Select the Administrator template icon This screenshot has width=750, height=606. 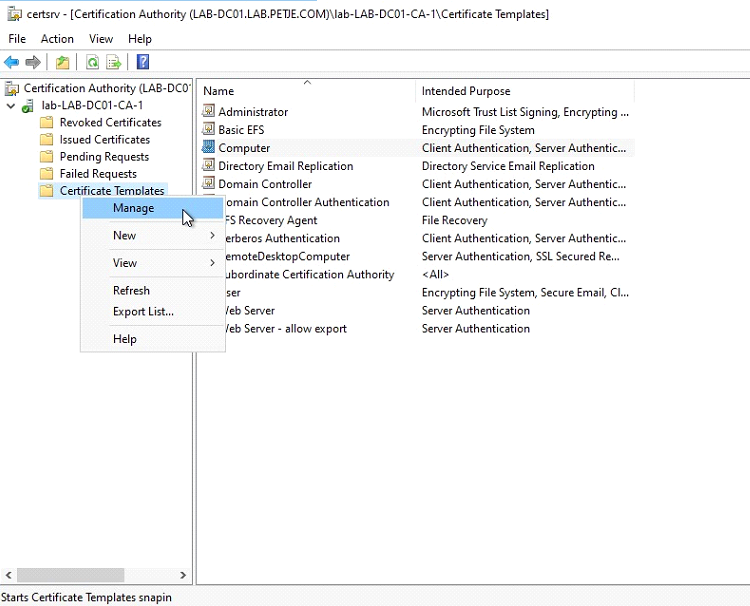click(x=209, y=112)
